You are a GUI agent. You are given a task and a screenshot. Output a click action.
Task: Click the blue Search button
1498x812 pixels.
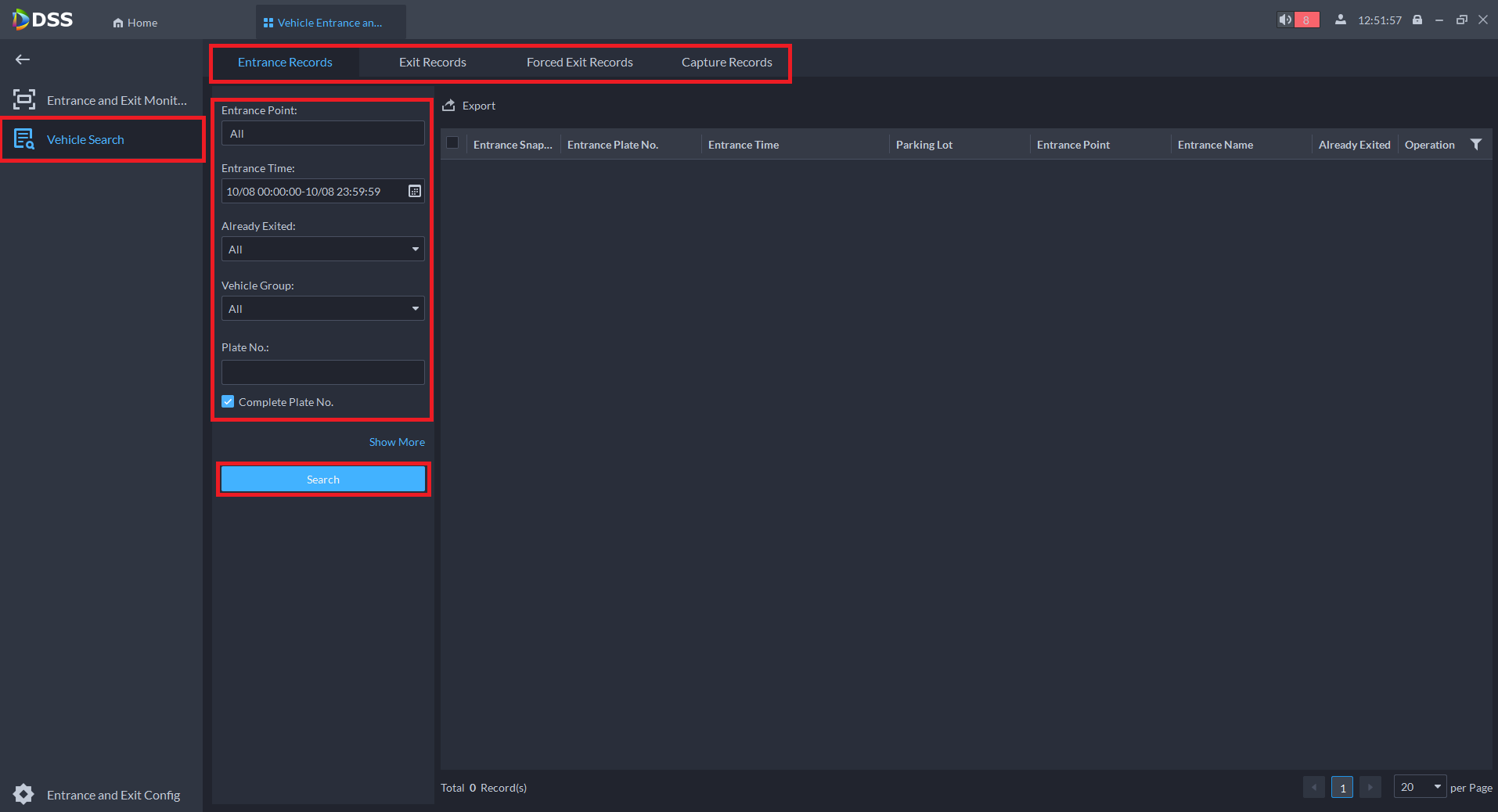coord(323,479)
